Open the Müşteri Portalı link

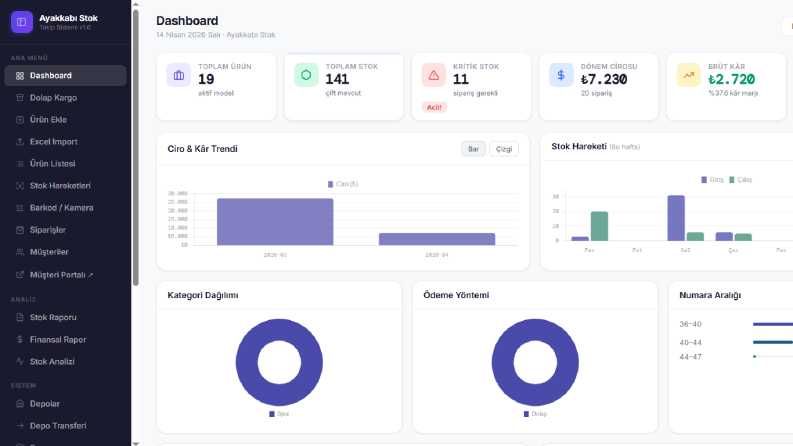tap(65, 275)
